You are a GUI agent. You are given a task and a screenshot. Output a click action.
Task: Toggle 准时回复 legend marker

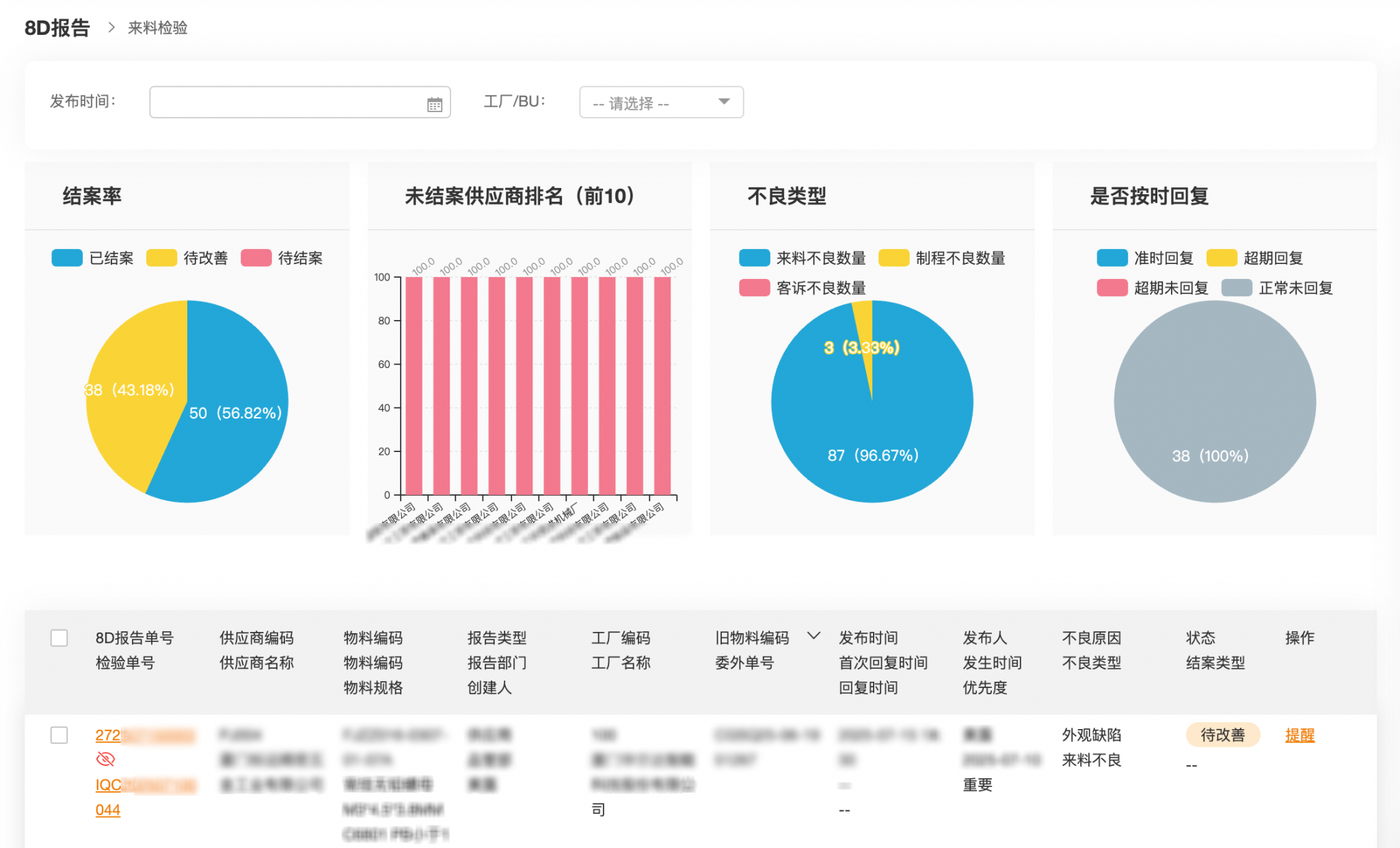point(1112,258)
